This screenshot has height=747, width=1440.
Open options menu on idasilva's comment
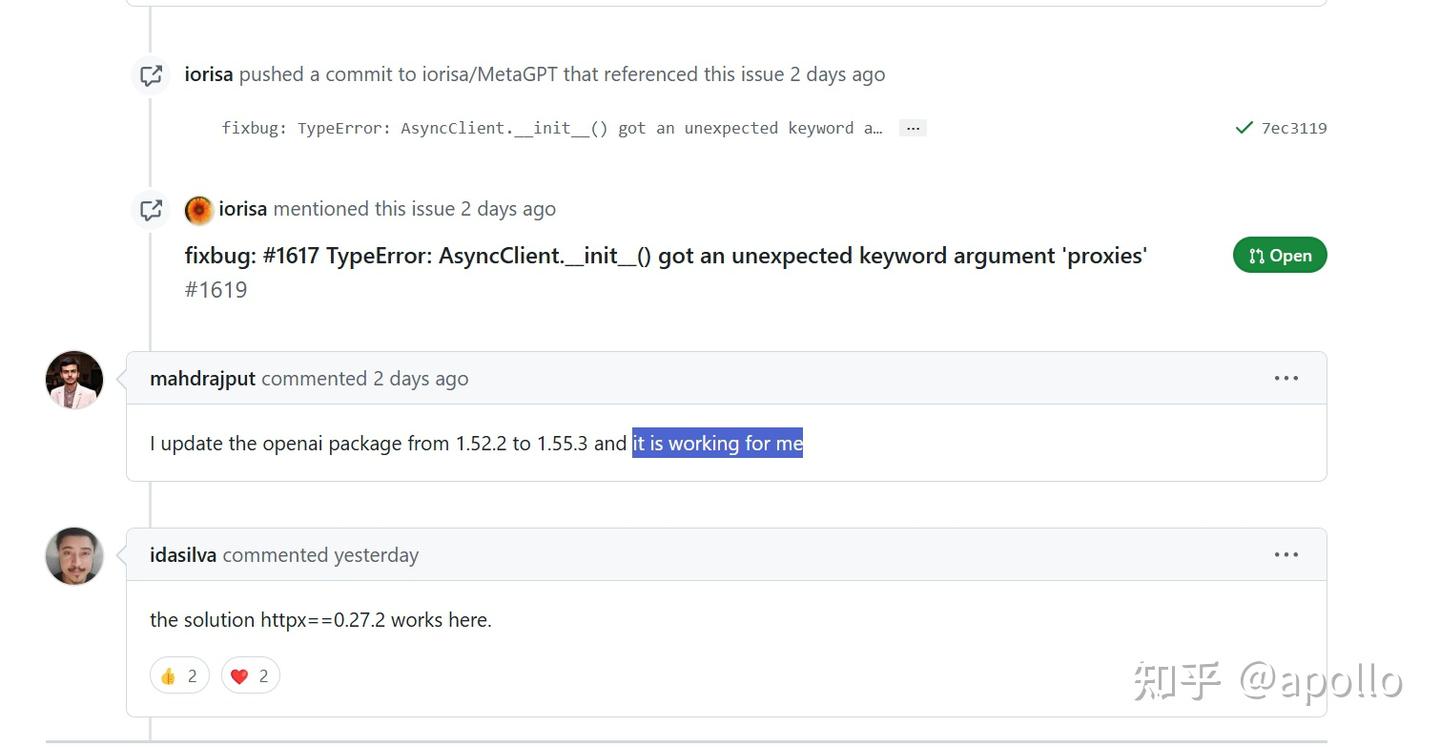[x=1286, y=555]
